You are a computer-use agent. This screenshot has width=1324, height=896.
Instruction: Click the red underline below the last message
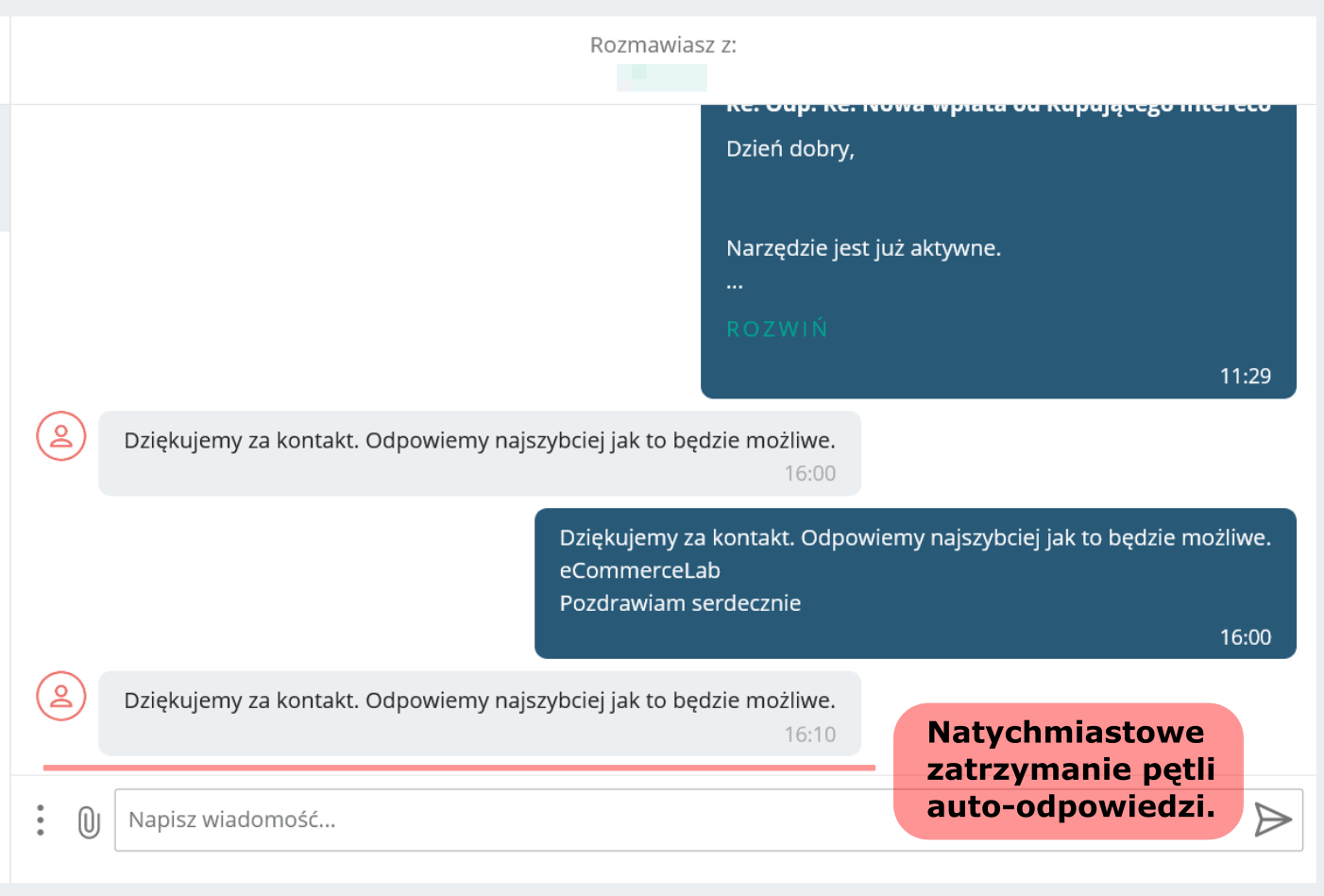click(460, 765)
